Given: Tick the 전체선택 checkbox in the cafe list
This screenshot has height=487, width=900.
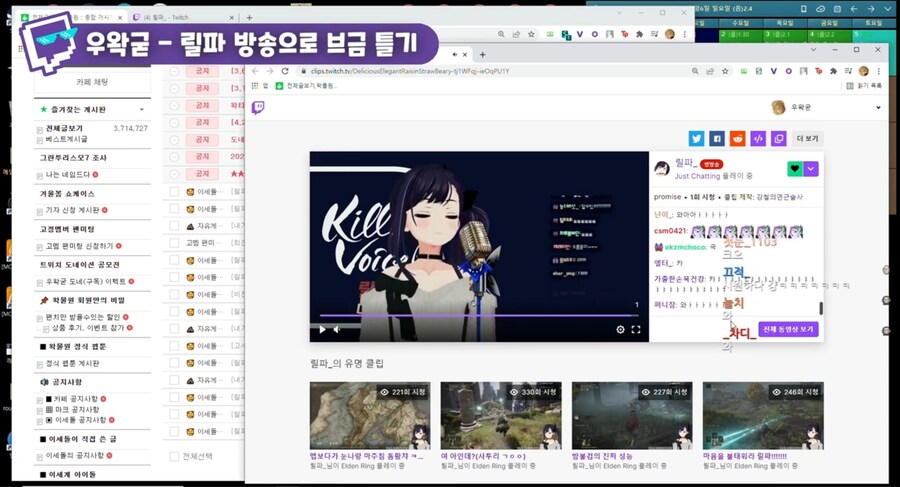Looking at the screenshot, I should click(174, 457).
